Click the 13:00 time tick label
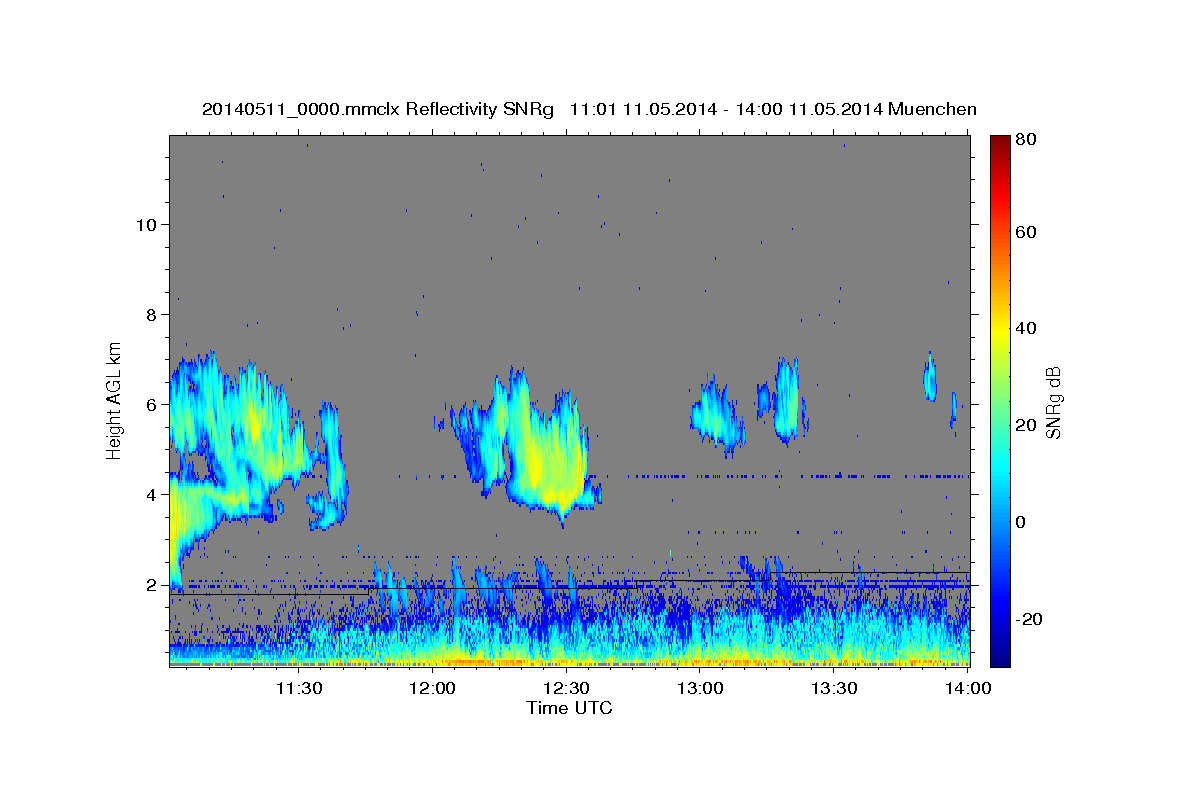Viewport: 1200px width, 800px height. point(700,688)
